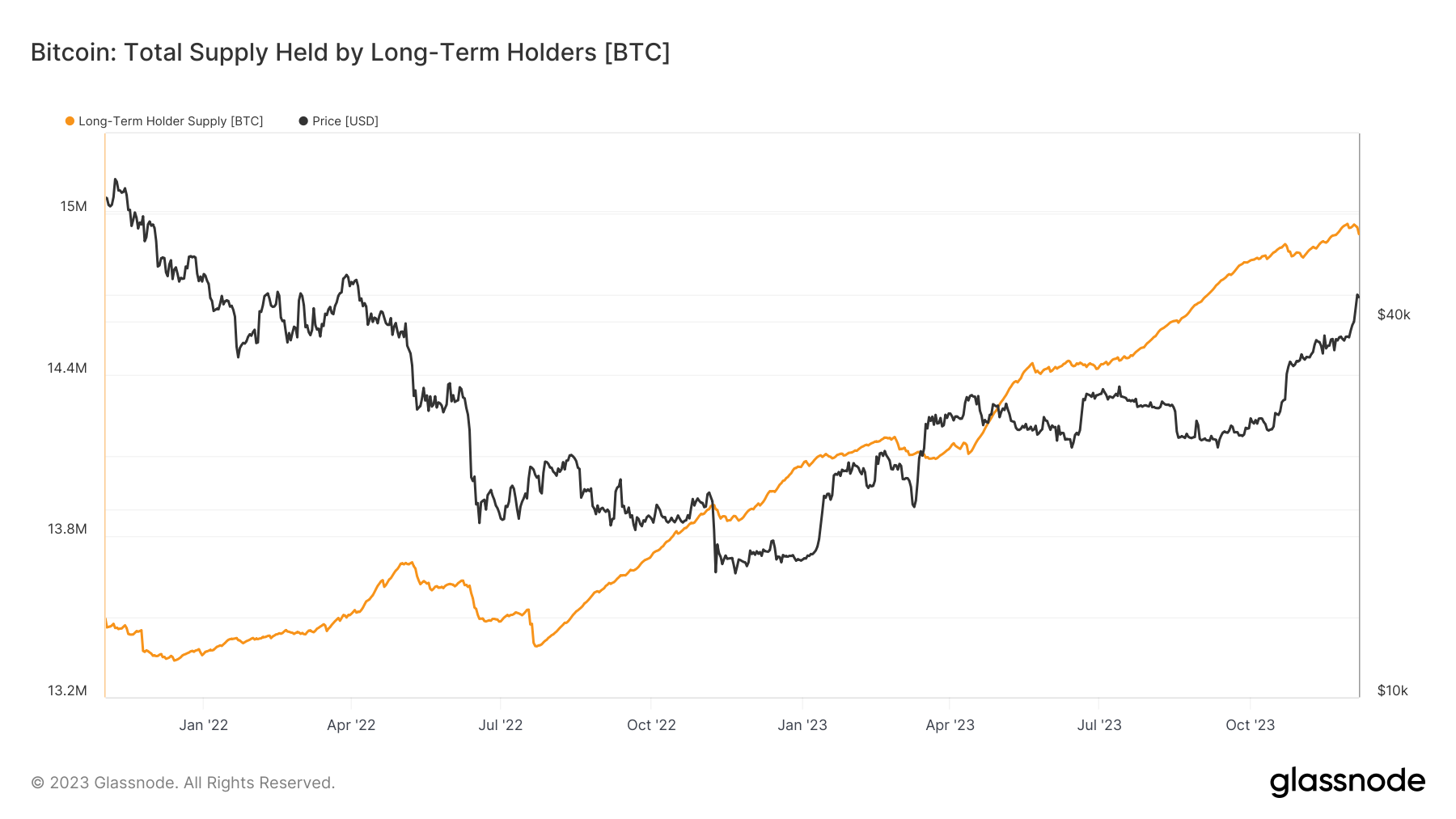Viewport: 1456px width, 819px height.
Task: Select the Jan '23 x-axis label
Action: (802, 725)
